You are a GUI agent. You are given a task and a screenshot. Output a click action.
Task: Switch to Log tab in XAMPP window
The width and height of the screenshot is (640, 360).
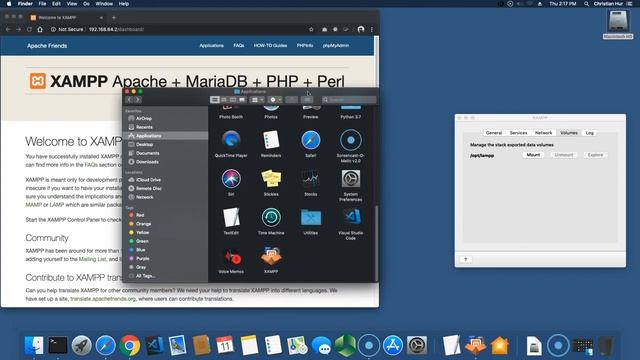(x=589, y=133)
